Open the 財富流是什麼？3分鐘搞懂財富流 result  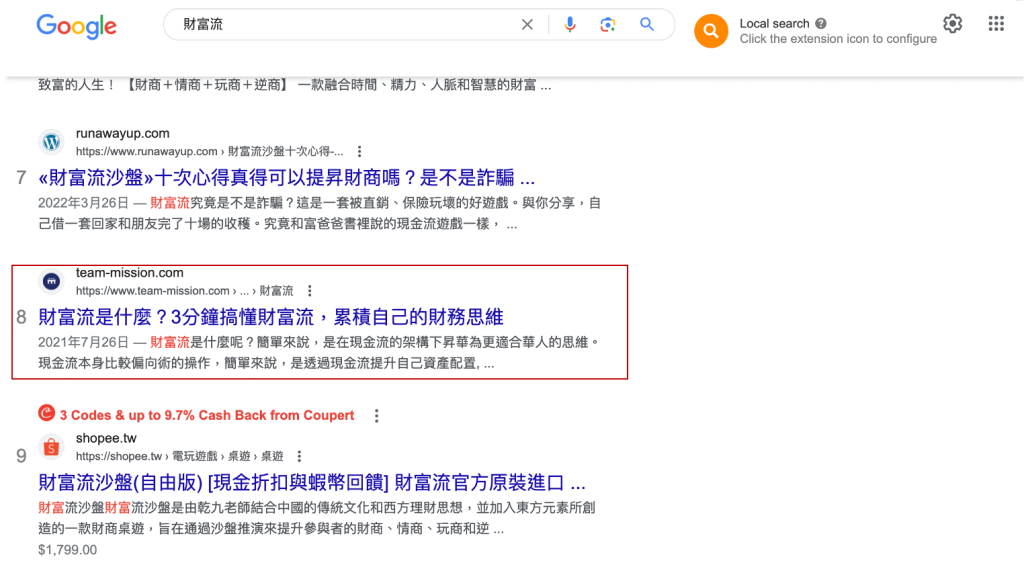coord(270,317)
